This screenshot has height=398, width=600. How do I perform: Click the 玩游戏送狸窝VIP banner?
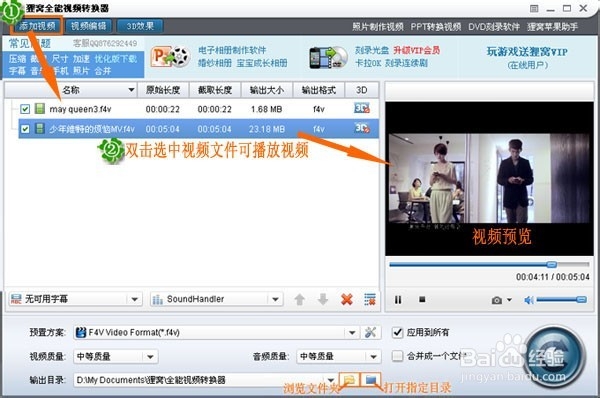click(x=527, y=52)
